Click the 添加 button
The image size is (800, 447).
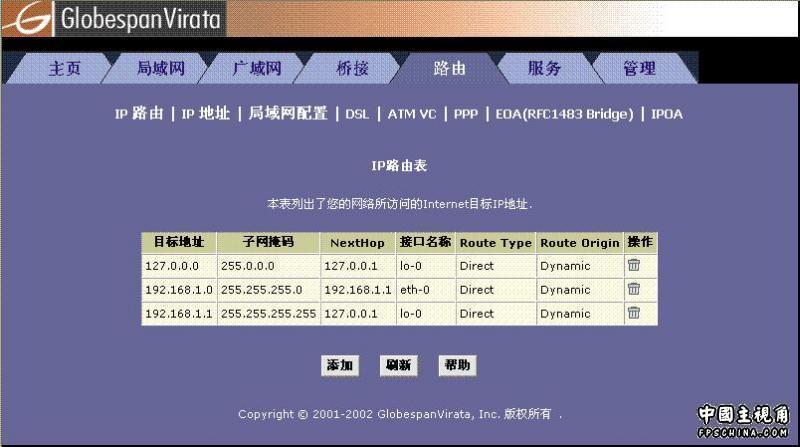(x=340, y=365)
